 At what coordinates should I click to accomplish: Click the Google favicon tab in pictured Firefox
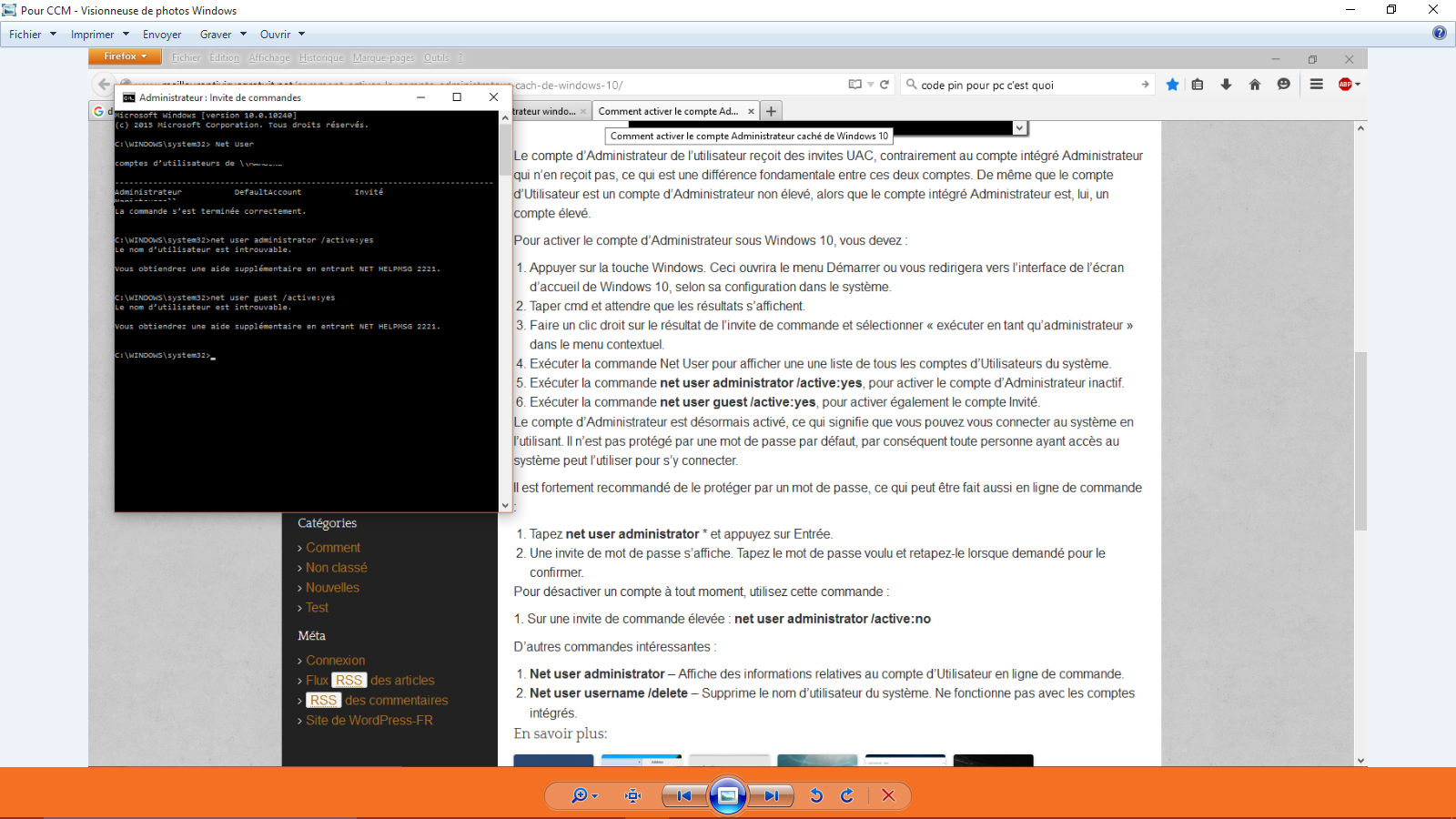pos(99,111)
